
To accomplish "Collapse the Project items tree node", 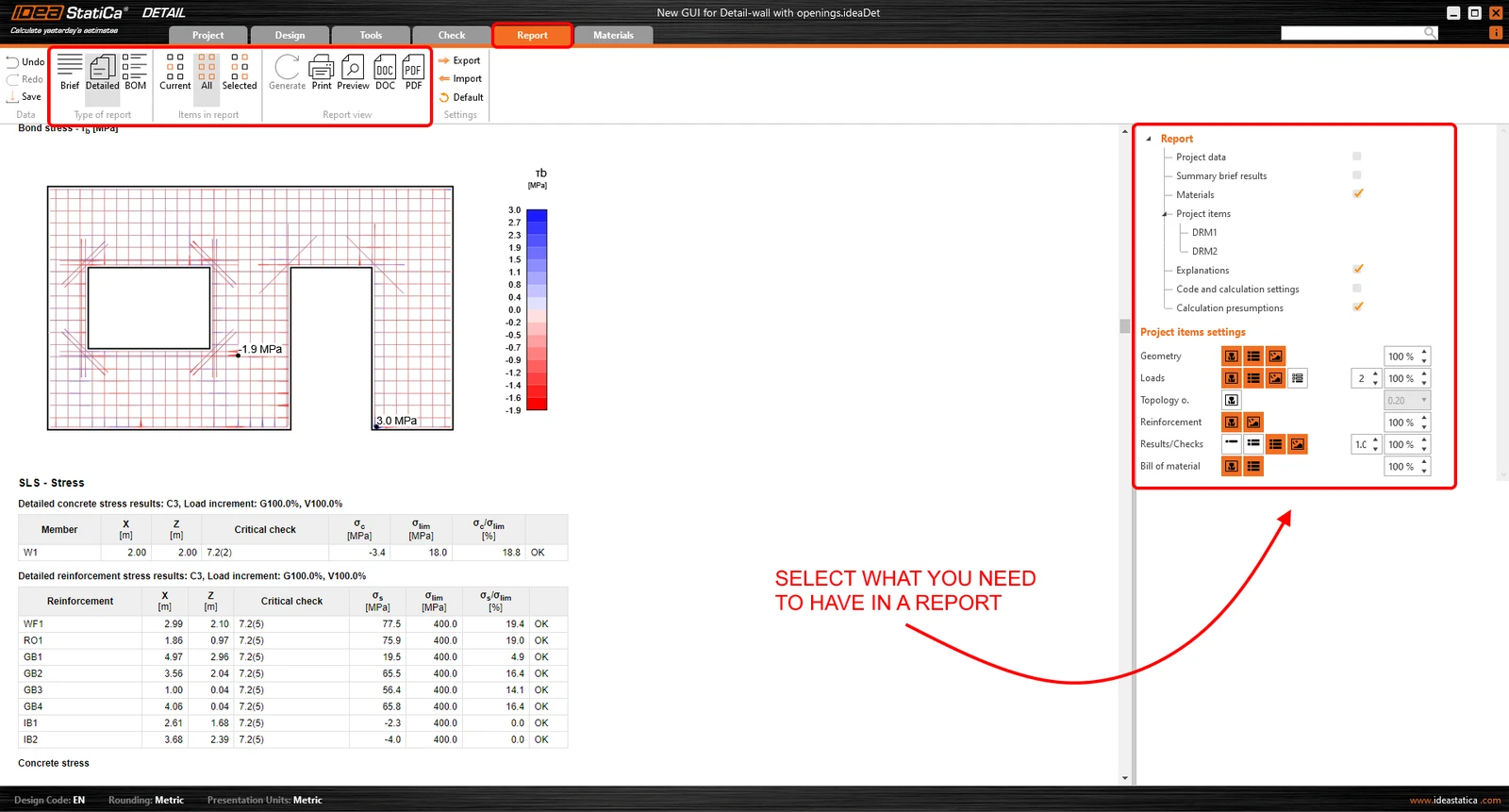I will (1165, 214).
